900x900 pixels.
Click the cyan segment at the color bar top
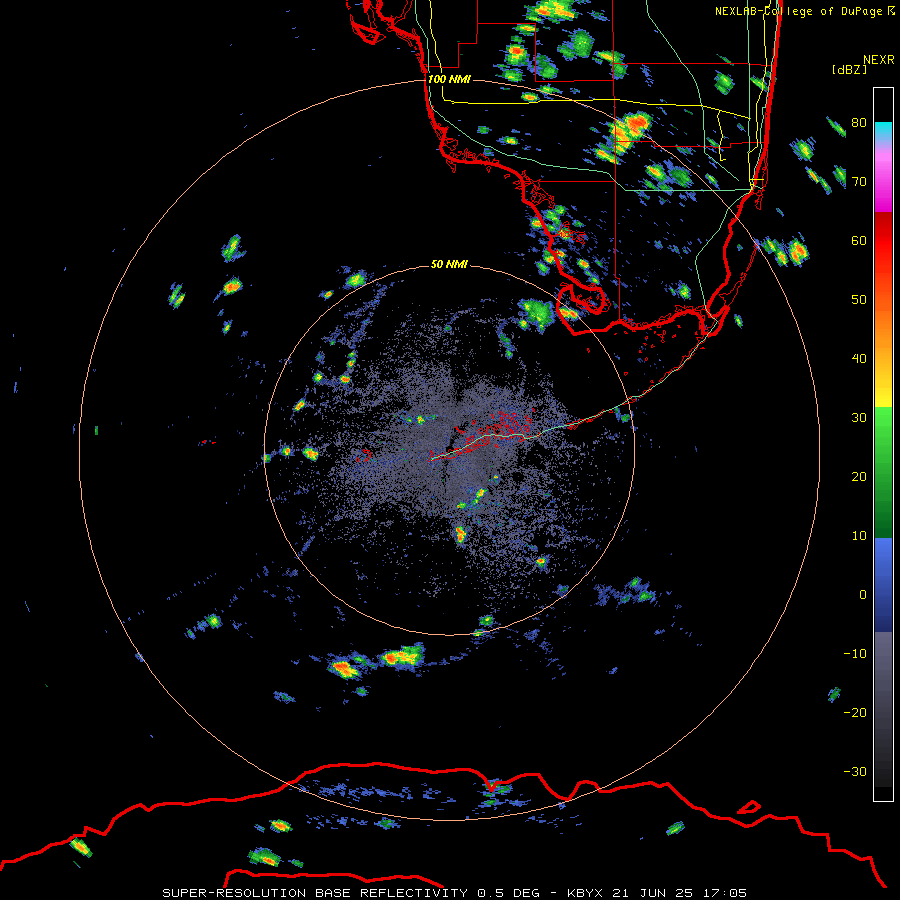pos(883,131)
